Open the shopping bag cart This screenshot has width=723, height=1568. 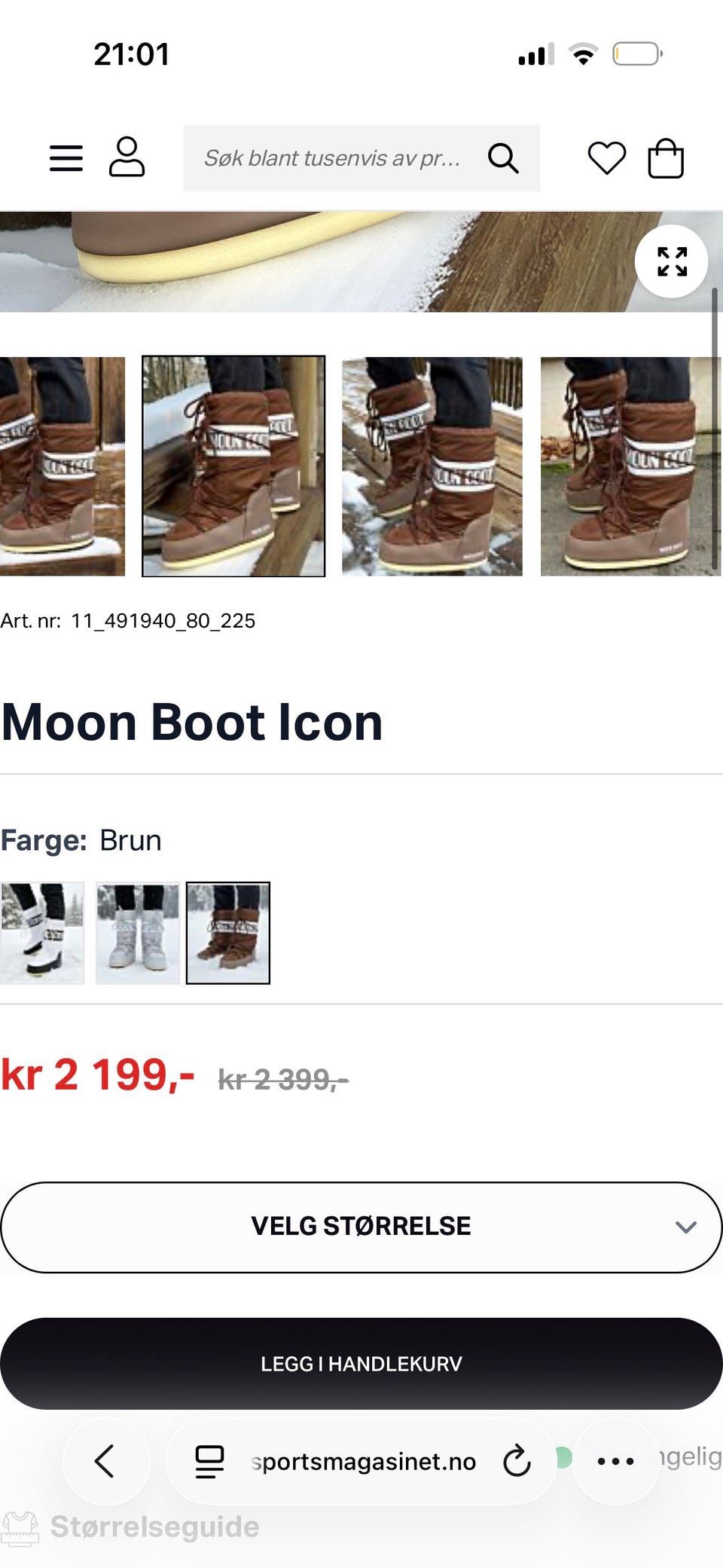[666, 158]
